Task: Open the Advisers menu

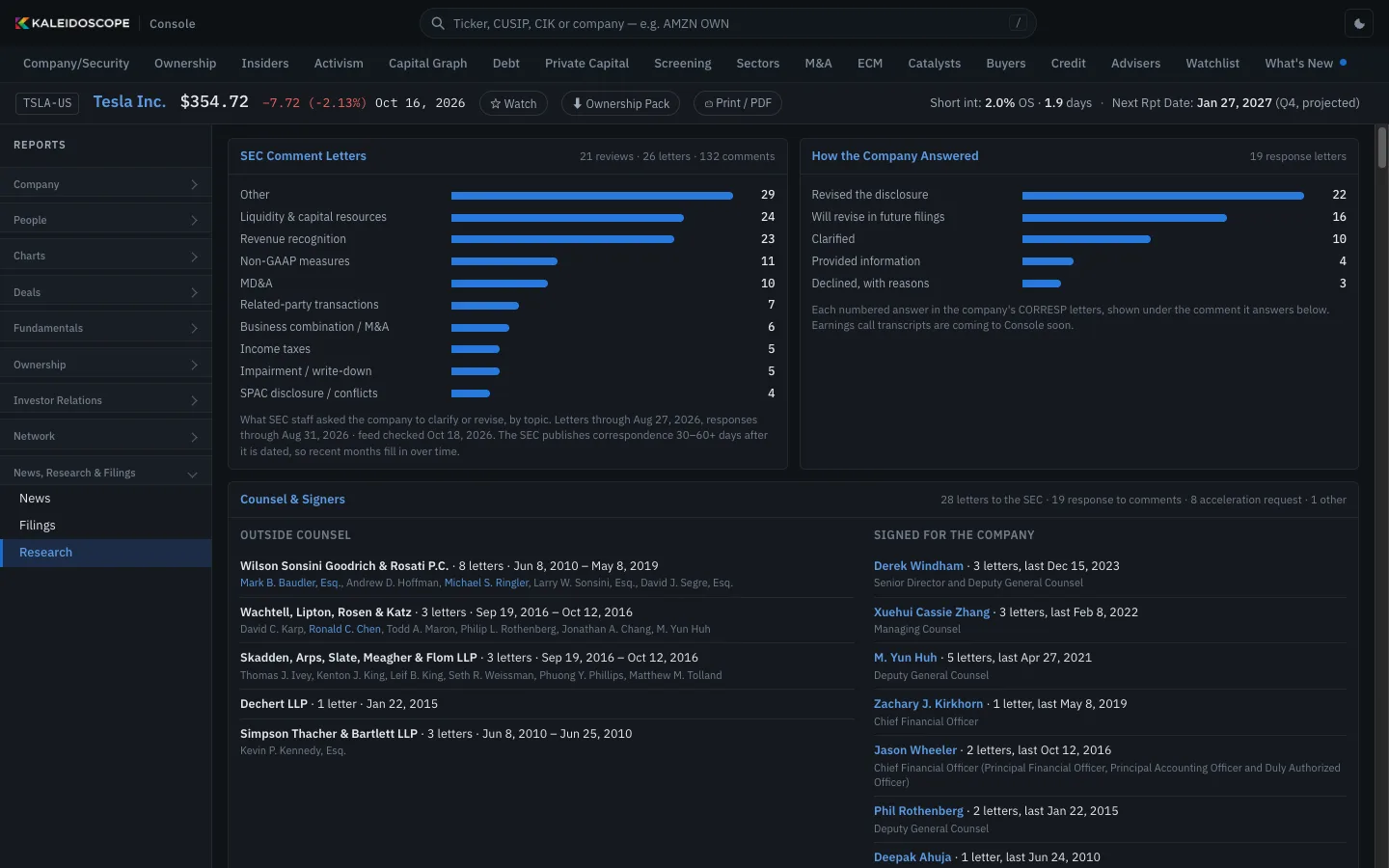Action: pos(1136,64)
